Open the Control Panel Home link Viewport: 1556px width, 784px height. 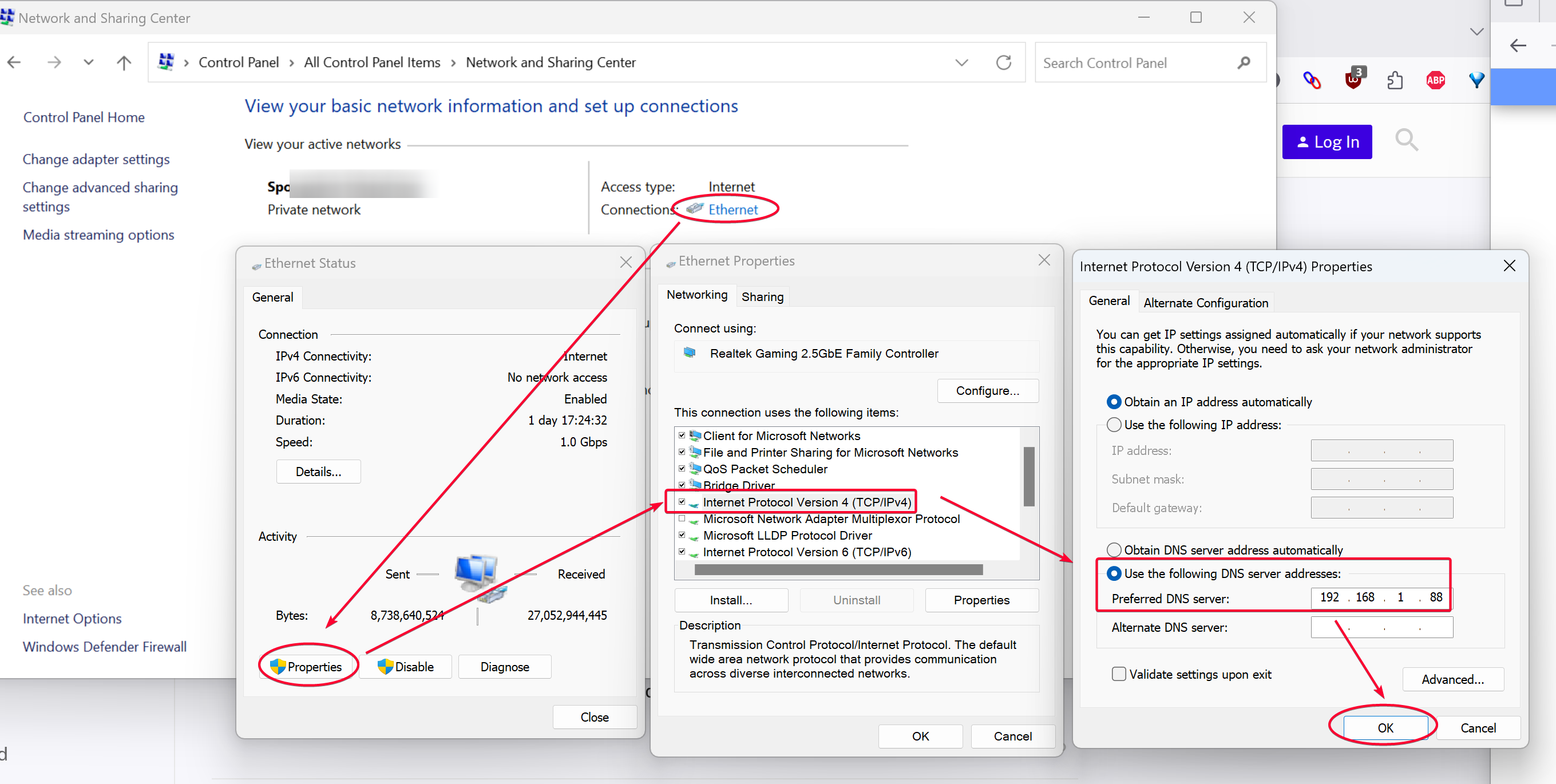pos(84,117)
